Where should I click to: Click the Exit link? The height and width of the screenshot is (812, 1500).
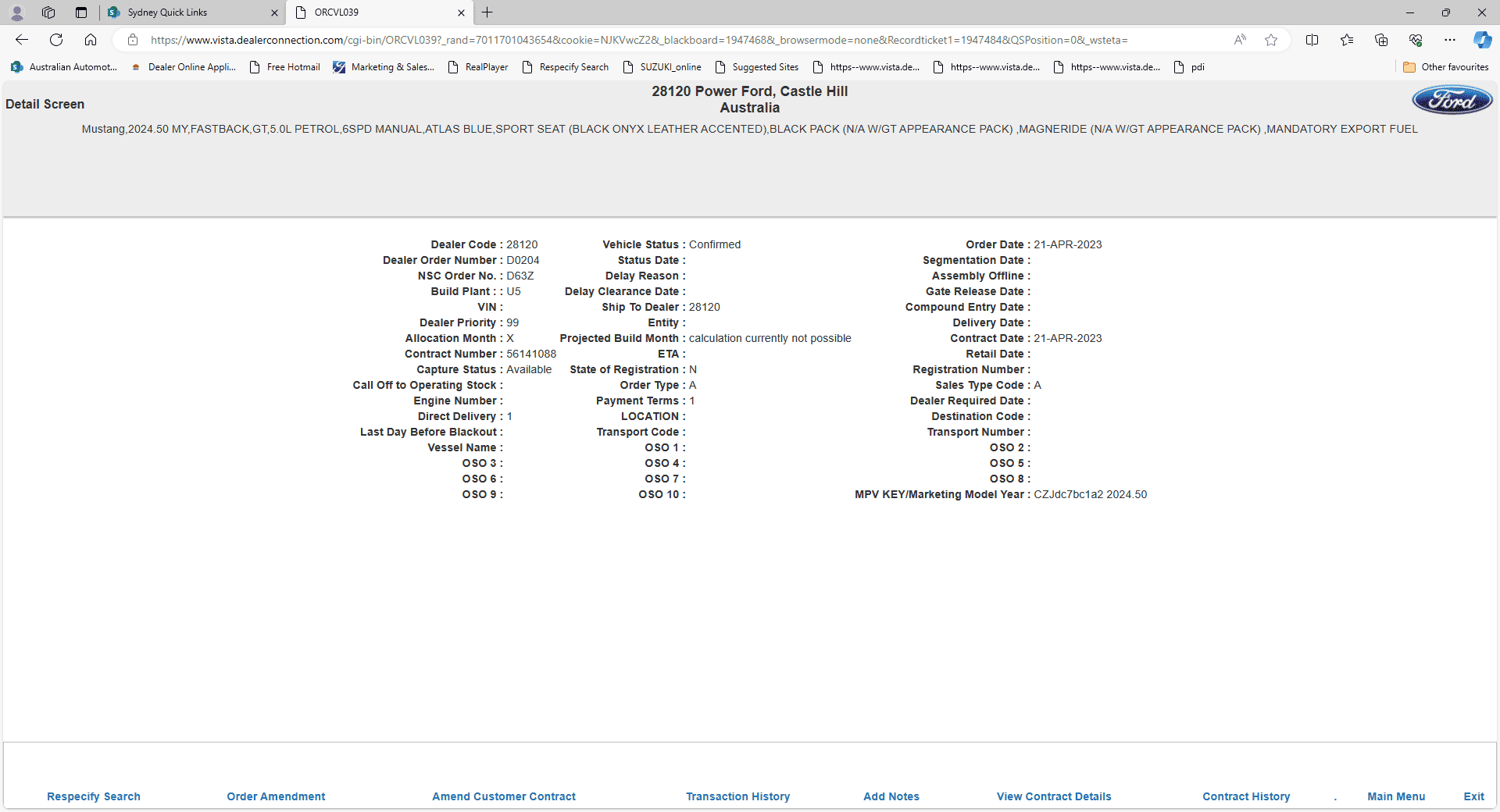click(x=1473, y=796)
